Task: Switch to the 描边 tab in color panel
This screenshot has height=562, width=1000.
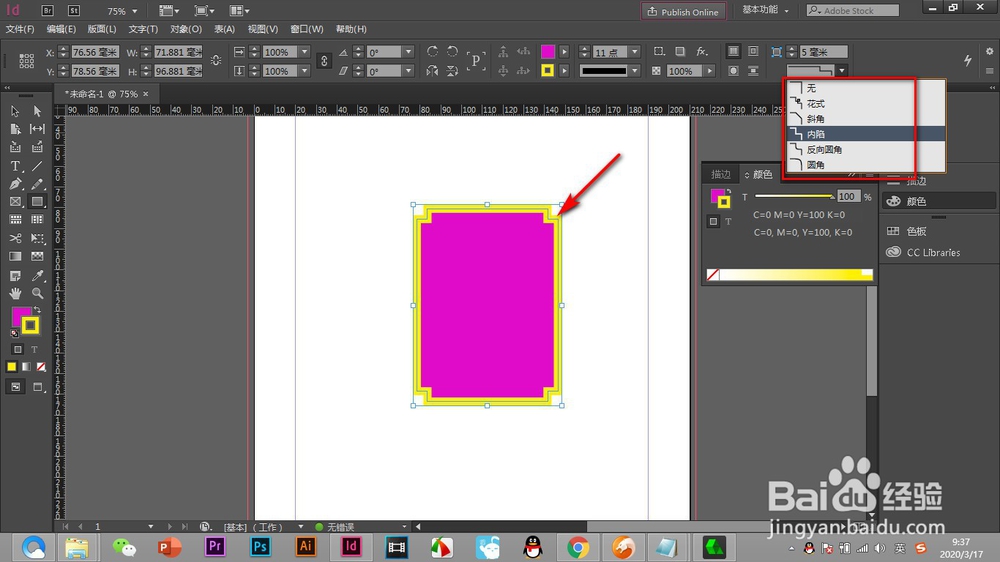Action: coord(721,174)
